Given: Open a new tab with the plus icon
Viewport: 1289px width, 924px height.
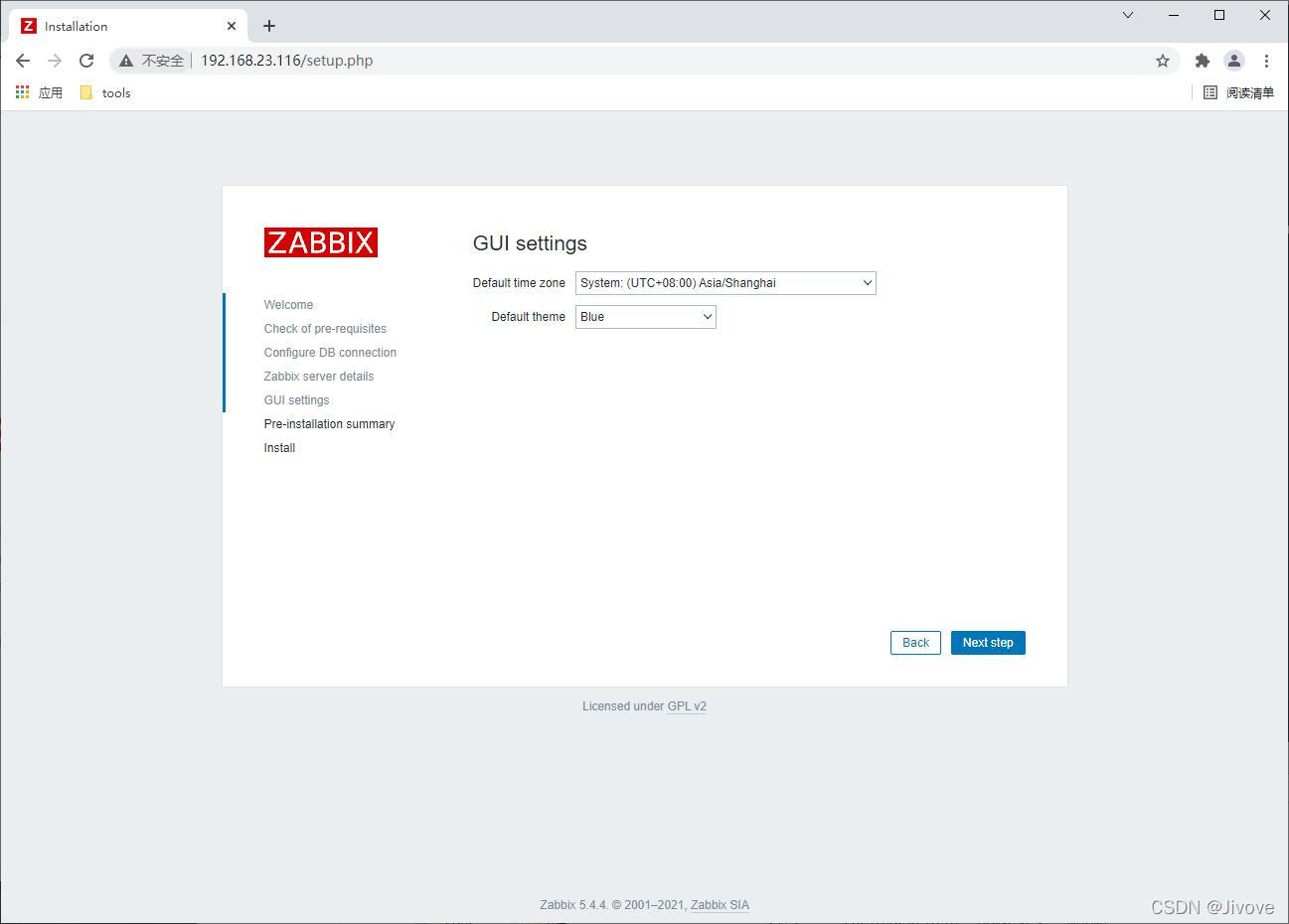Looking at the screenshot, I should coord(269,26).
